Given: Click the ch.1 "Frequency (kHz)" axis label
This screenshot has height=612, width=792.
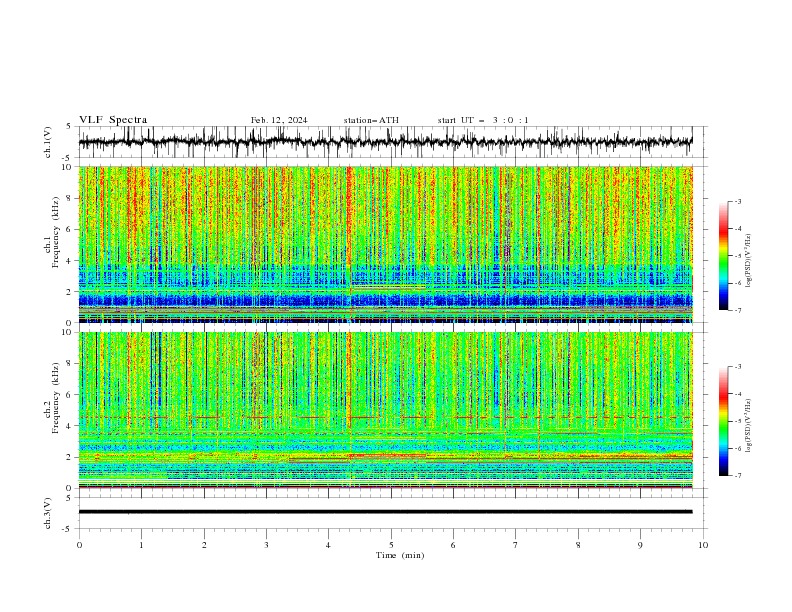Looking at the screenshot, I should click(56, 233).
